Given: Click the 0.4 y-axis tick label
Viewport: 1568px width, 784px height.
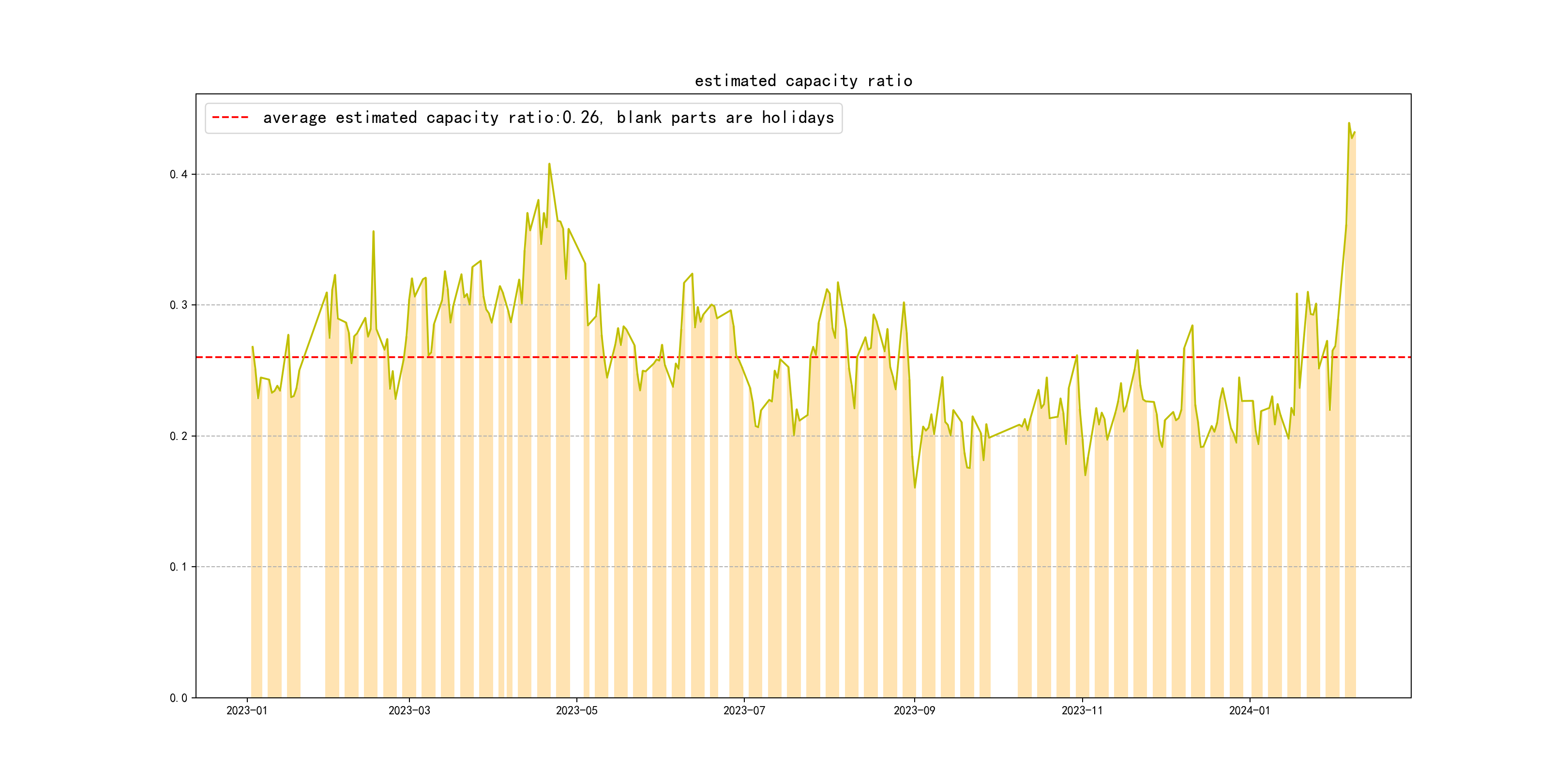Looking at the screenshot, I should click(x=179, y=175).
